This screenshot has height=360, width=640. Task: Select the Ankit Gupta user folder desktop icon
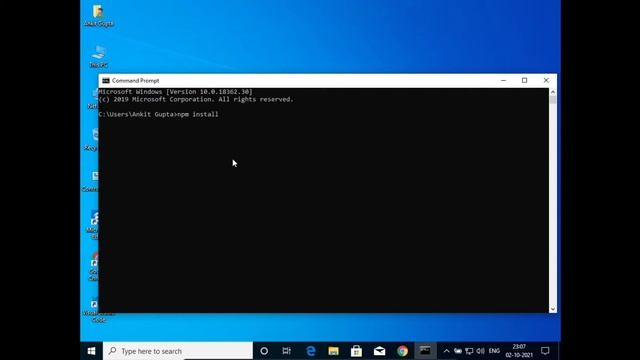pyautogui.click(x=98, y=16)
